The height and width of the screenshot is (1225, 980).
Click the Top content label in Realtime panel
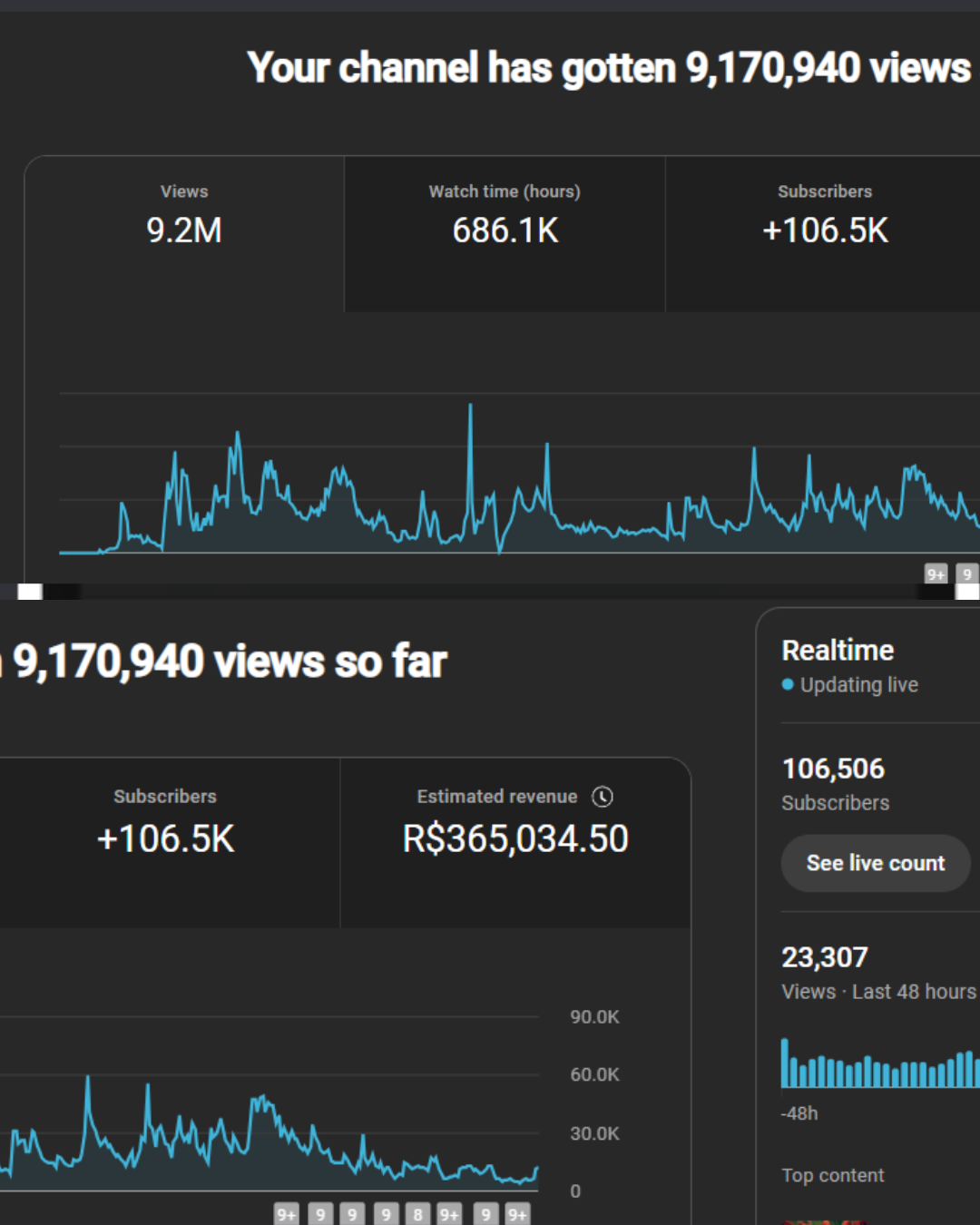click(832, 1175)
